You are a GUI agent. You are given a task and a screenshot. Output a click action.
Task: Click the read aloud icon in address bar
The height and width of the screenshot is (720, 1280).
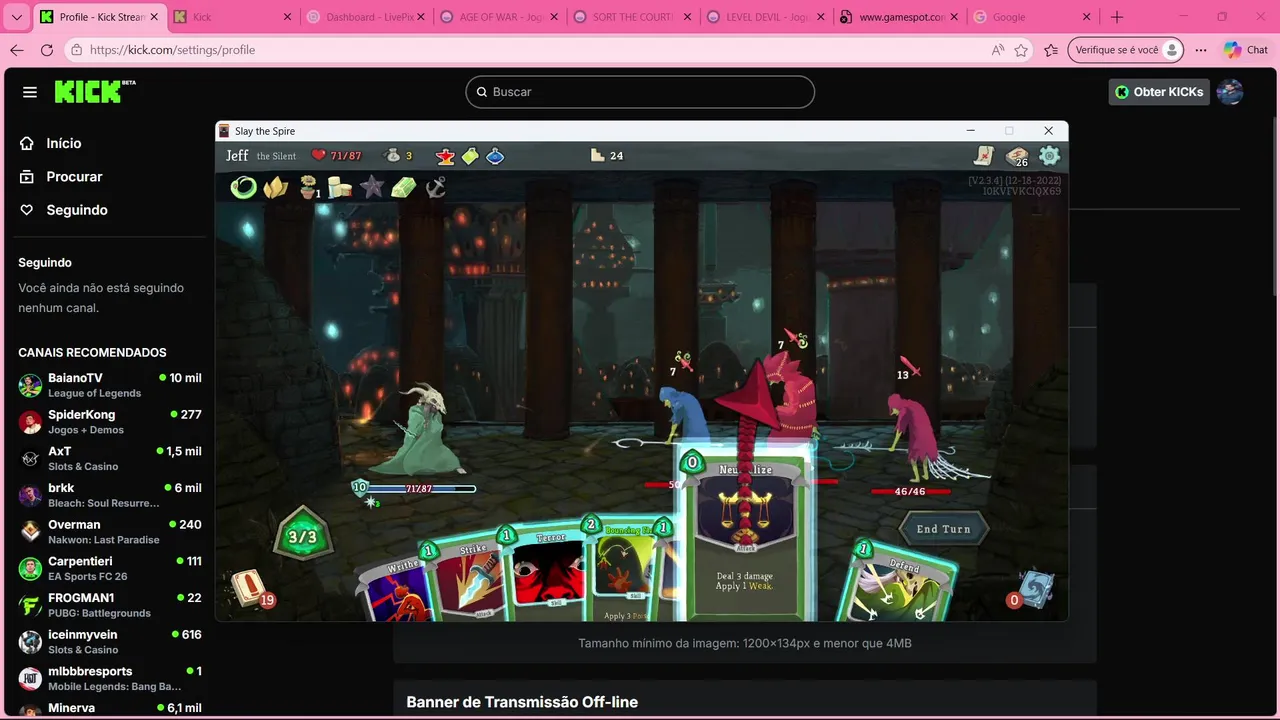tap(997, 50)
